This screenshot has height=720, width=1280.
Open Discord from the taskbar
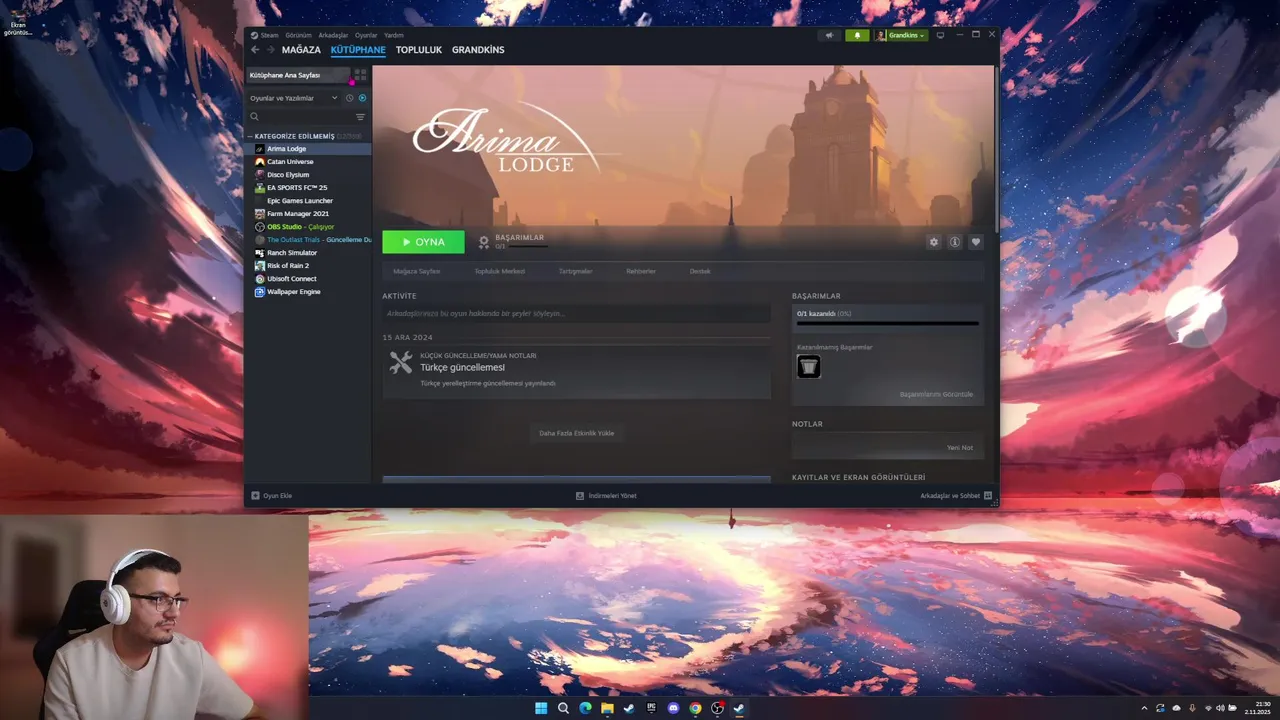[673, 708]
